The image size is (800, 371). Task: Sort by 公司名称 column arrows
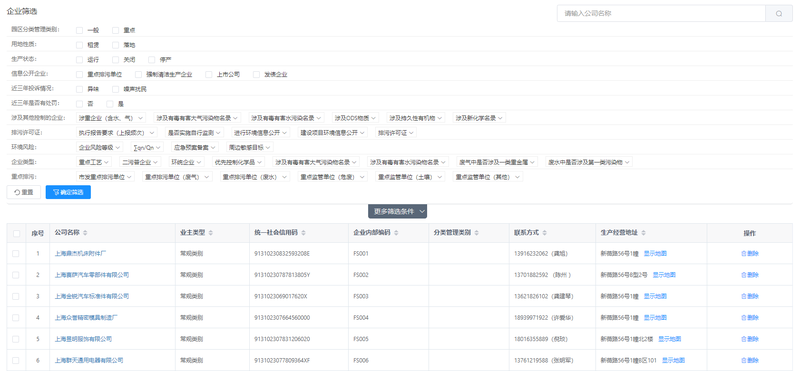[85, 233]
